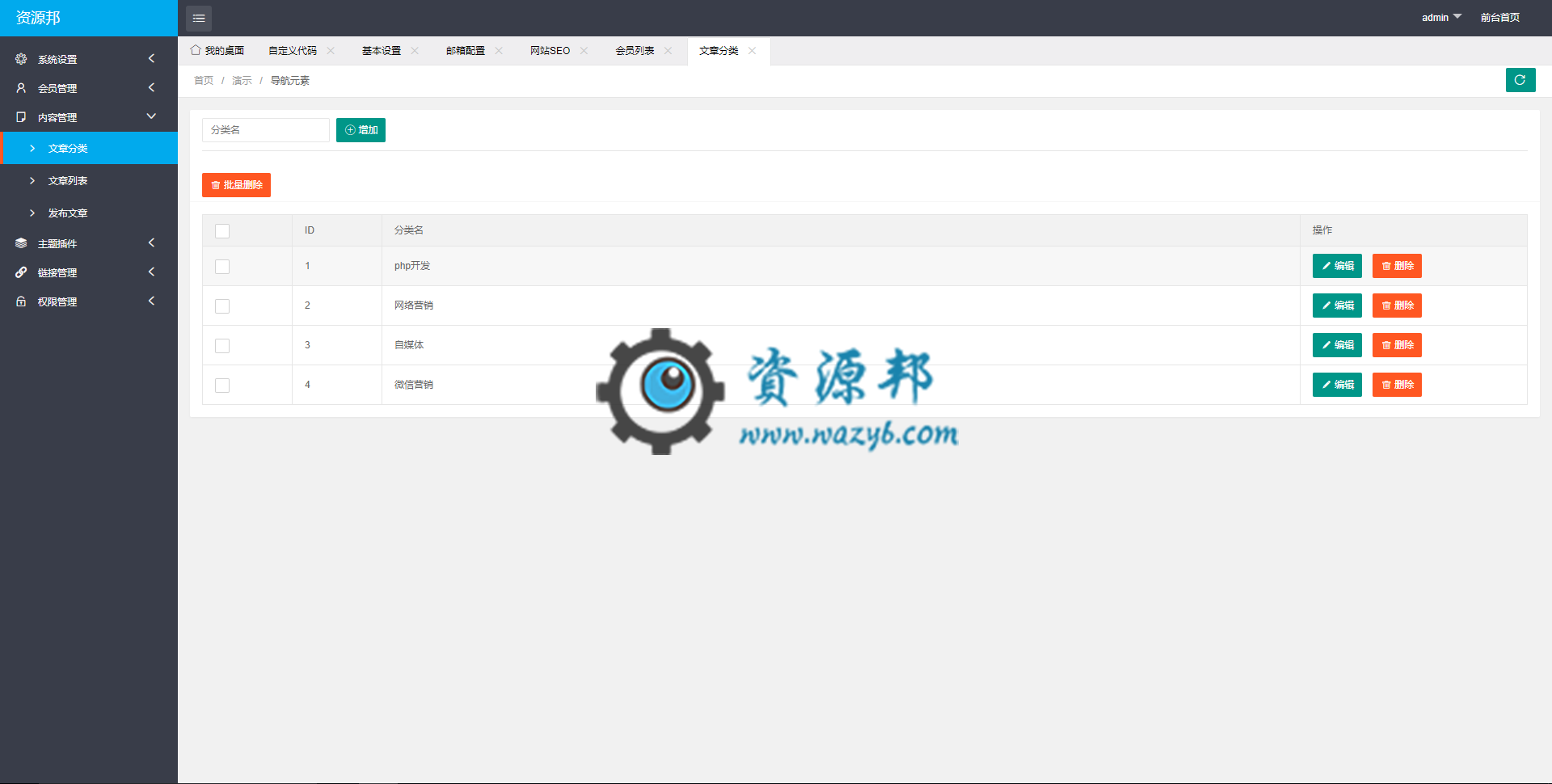Image resolution: width=1552 pixels, height=784 pixels.
Task: Open 文章分类 in sidebar
Action: 89,148
